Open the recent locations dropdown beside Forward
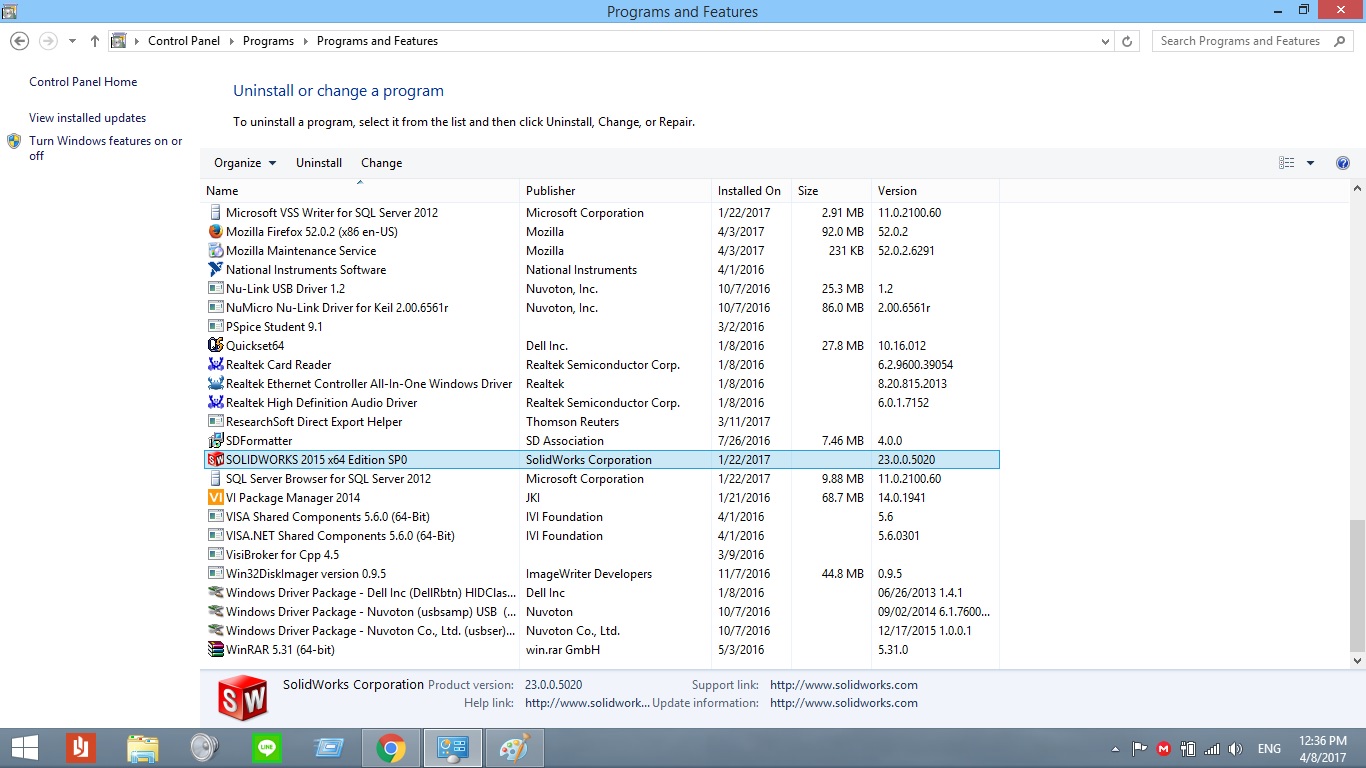Image resolution: width=1366 pixels, height=768 pixels. tap(72, 41)
